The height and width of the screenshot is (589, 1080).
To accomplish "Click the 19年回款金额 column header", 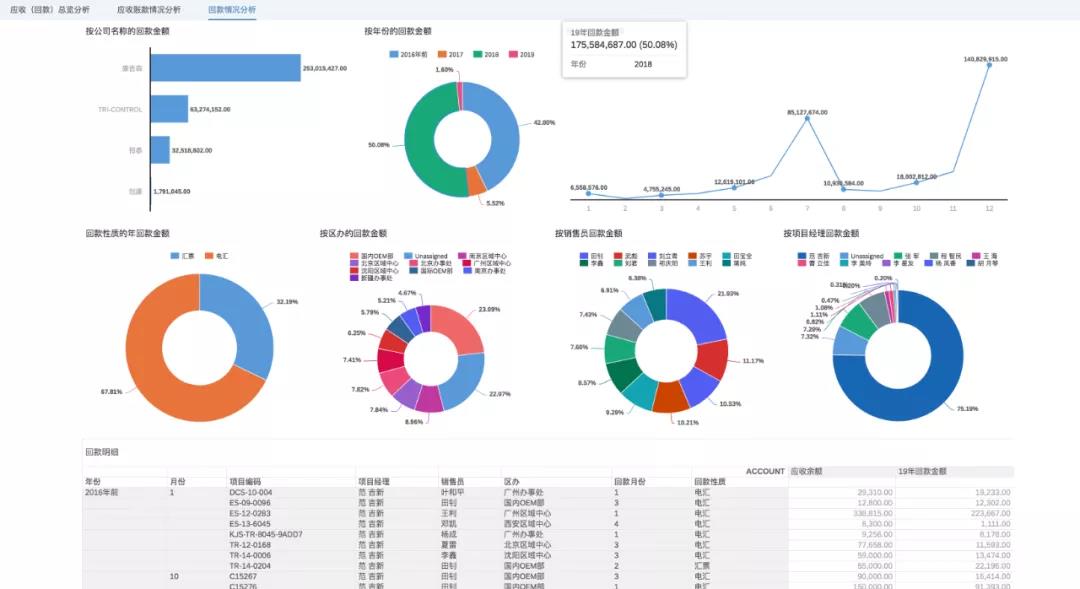I will 922,470.
